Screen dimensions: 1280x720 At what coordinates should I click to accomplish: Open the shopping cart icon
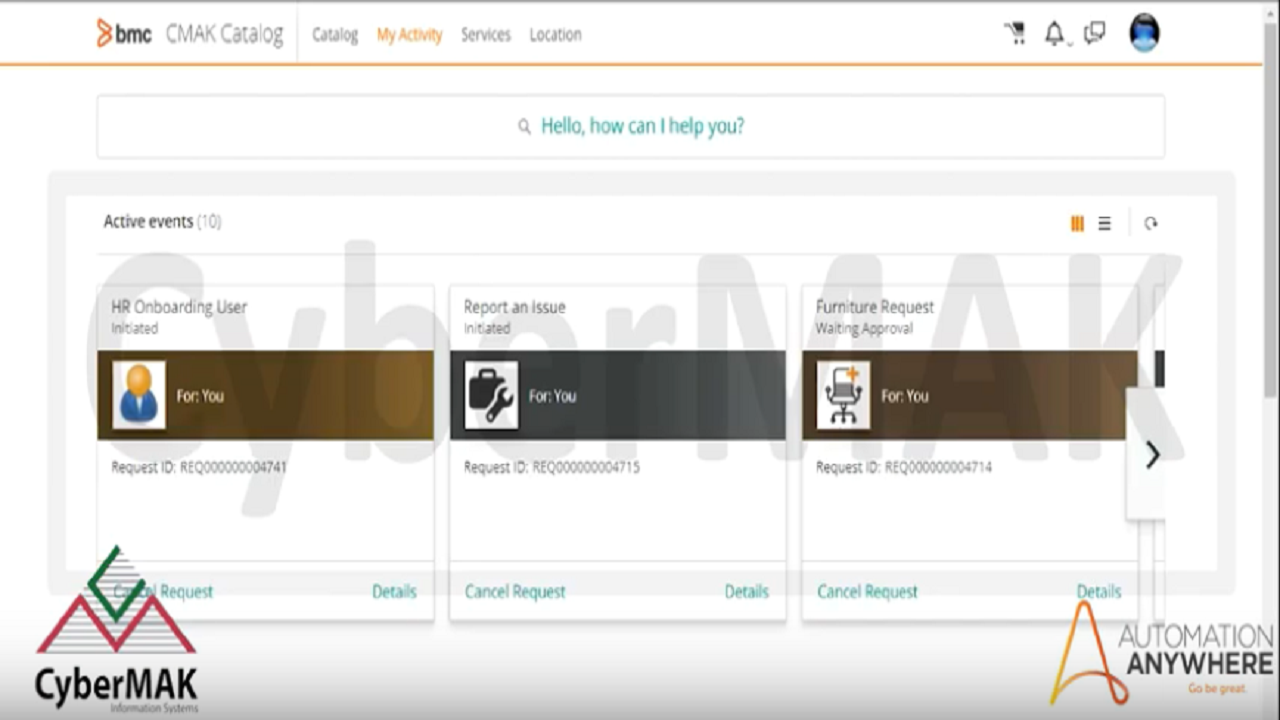(x=1015, y=34)
